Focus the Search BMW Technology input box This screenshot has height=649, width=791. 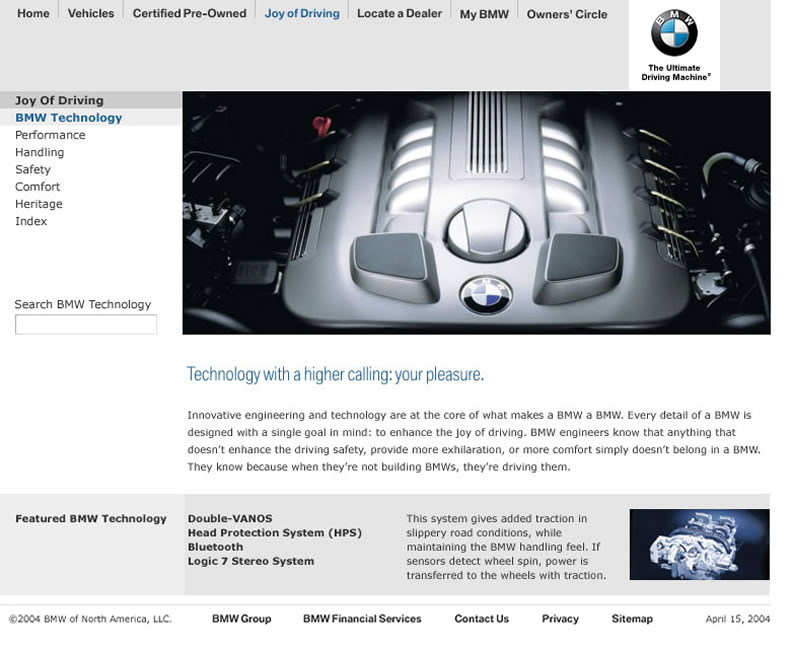click(x=86, y=324)
